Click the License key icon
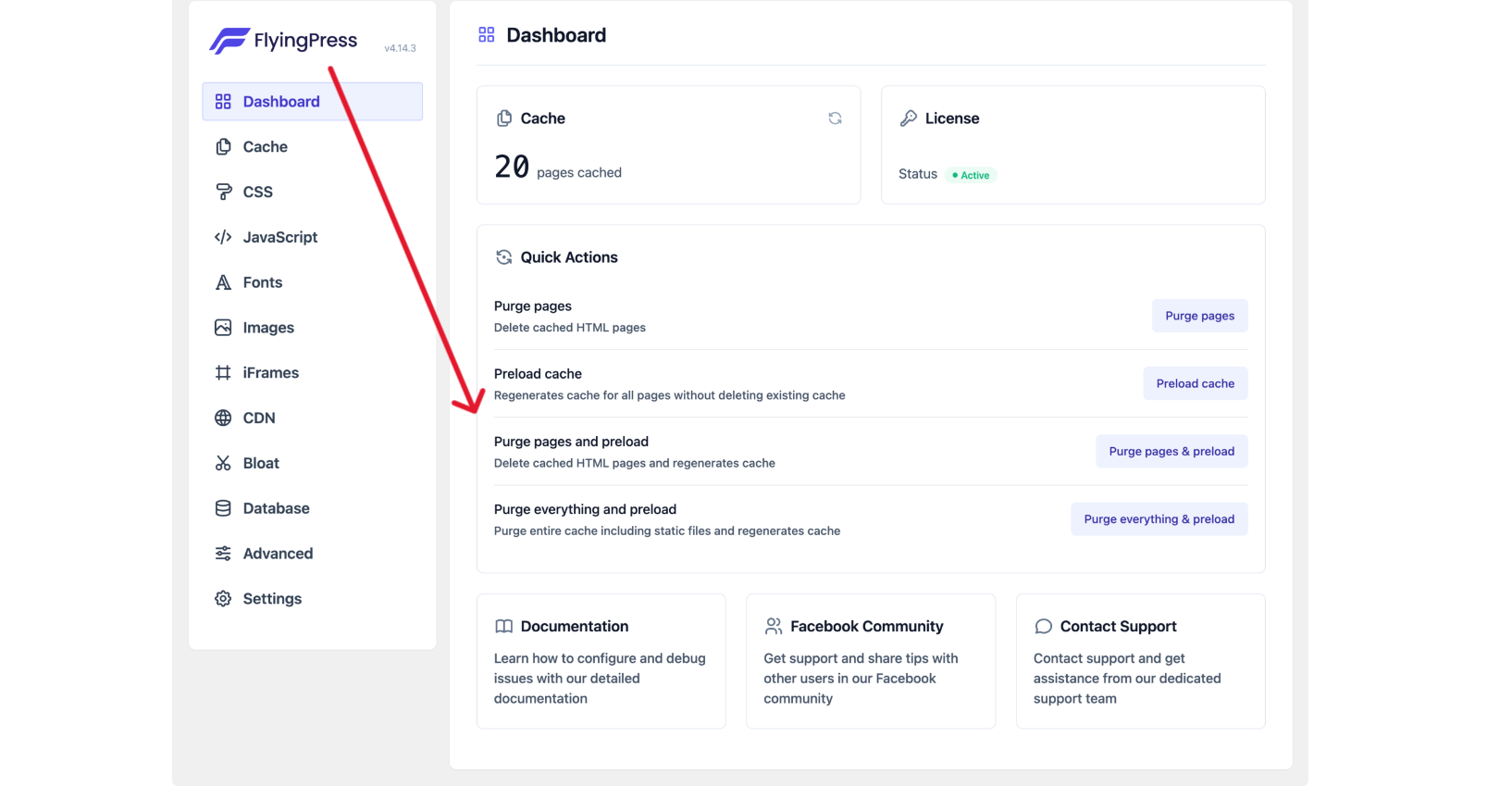This screenshot has height=786, width=1512. (x=909, y=119)
